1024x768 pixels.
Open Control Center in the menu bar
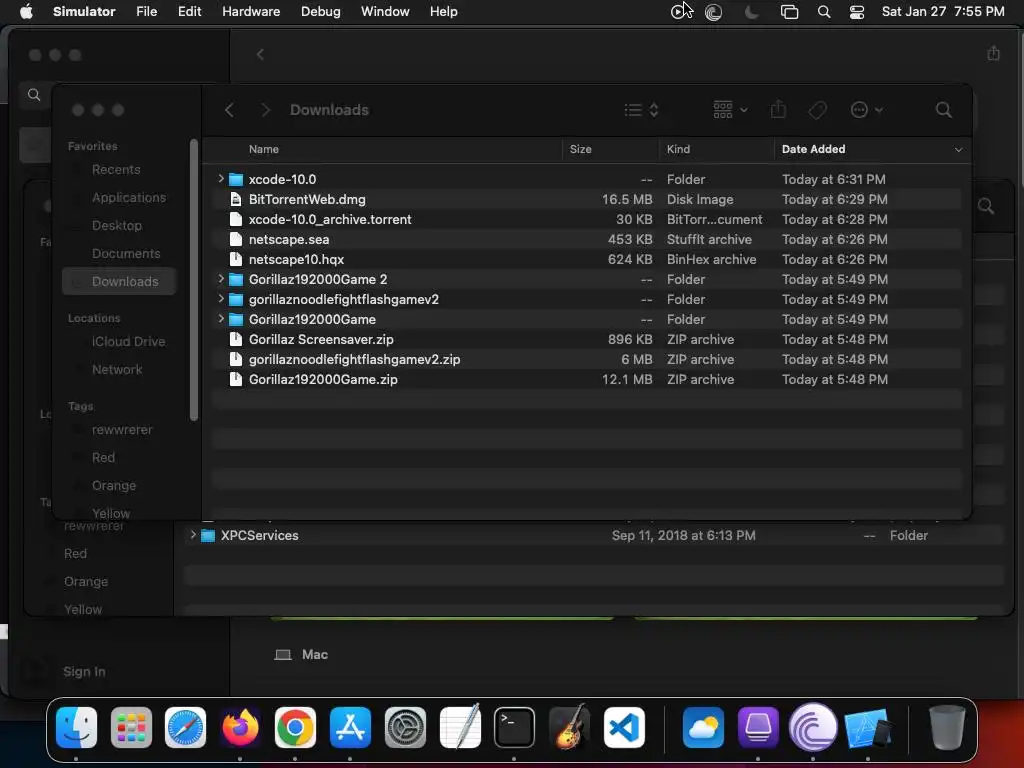point(857,12)
